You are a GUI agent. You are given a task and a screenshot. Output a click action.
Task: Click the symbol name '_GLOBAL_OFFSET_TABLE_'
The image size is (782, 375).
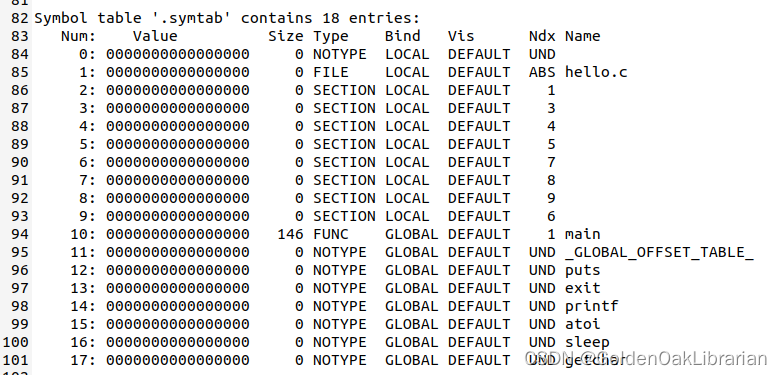[659, 252]
